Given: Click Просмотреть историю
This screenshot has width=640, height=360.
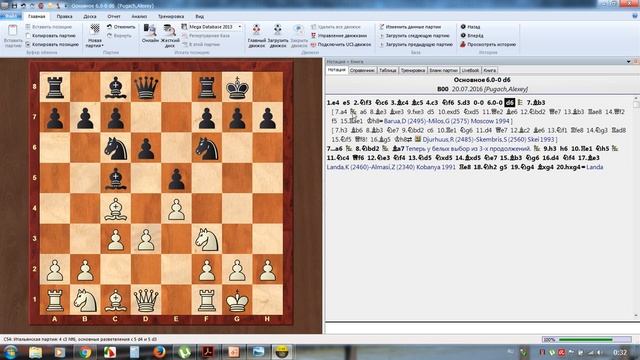Looking at the screenshot, I should coord(488,44).
